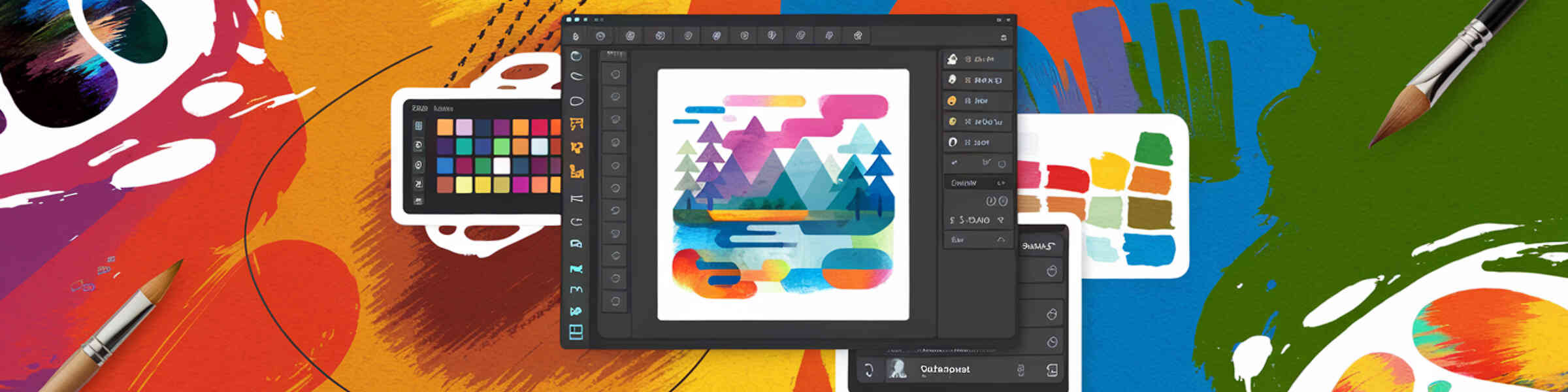The image size is (1568, 392).
Task: Click the rotate-arrows icon in the palette panel sidebar
Action: [419, 145]
